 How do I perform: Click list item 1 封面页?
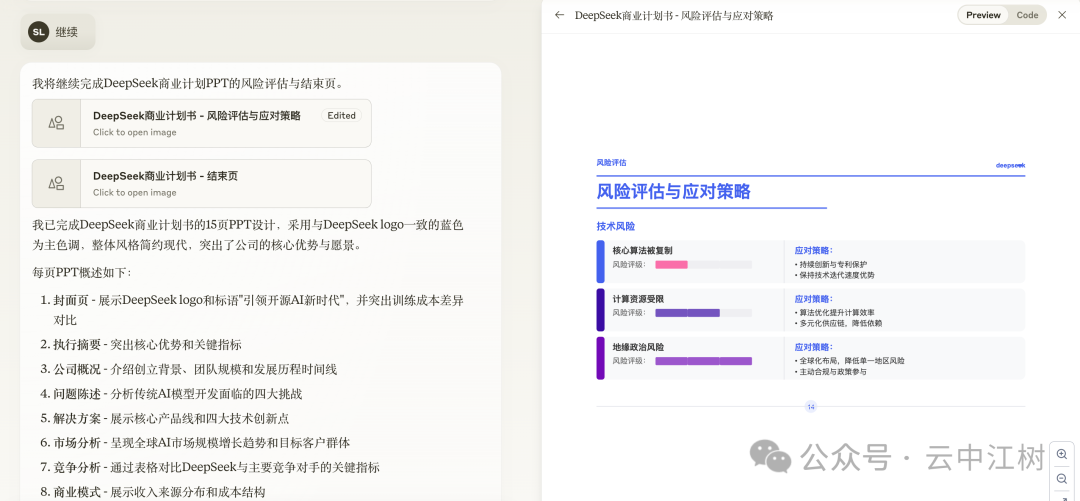[258, 310]
